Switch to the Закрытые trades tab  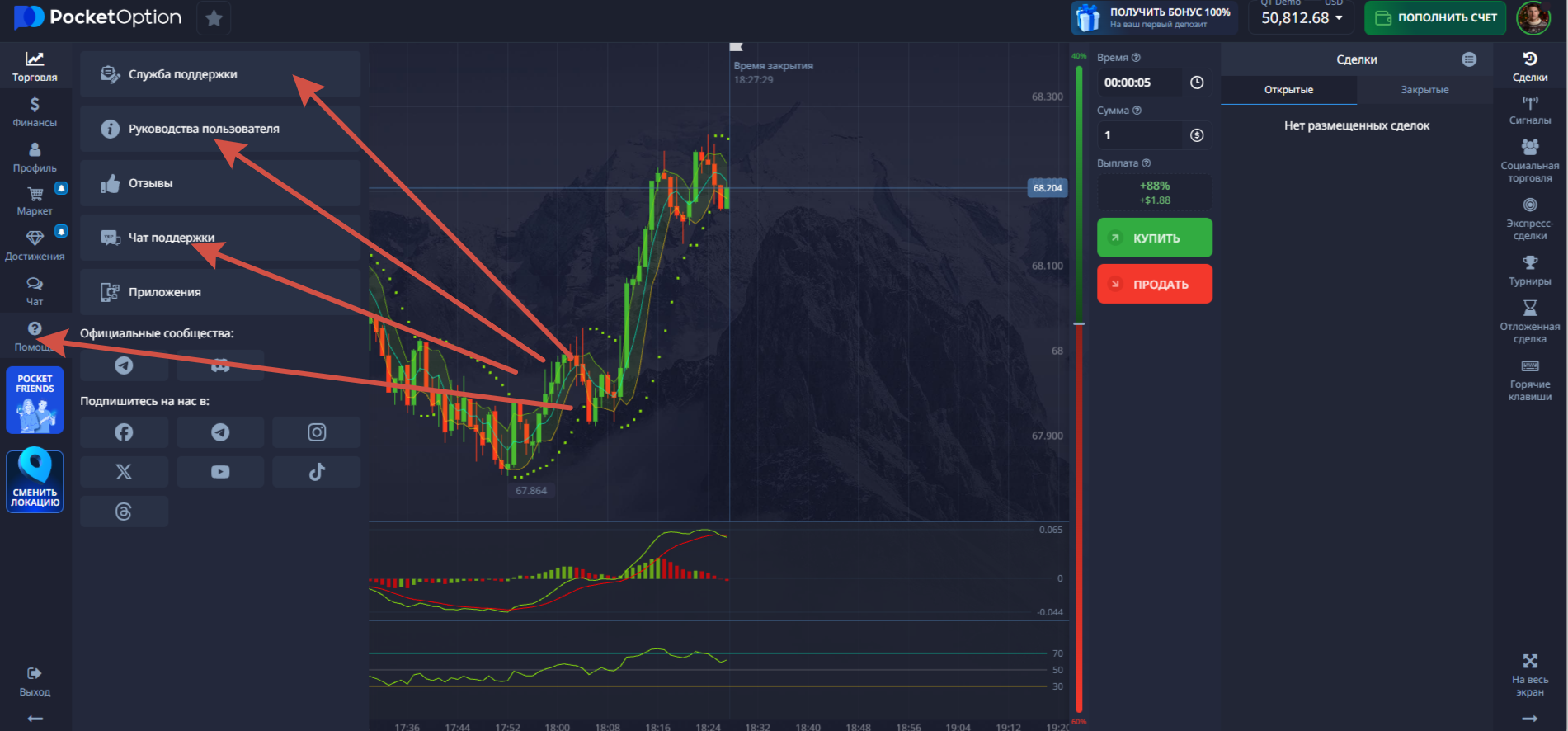pyautogui.click(x=1424, y=90)
